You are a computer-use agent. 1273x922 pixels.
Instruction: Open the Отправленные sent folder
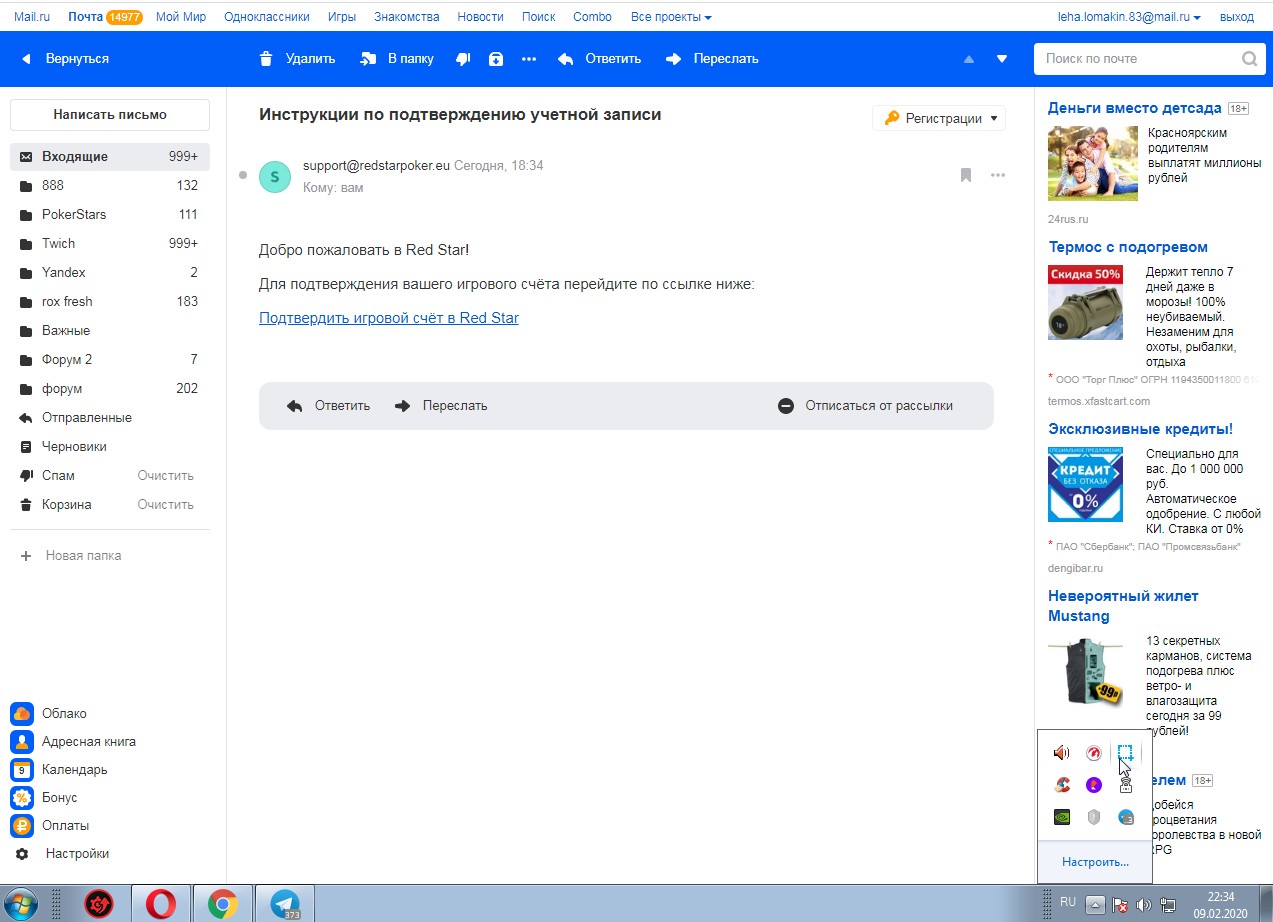click(x=110, y=418)
